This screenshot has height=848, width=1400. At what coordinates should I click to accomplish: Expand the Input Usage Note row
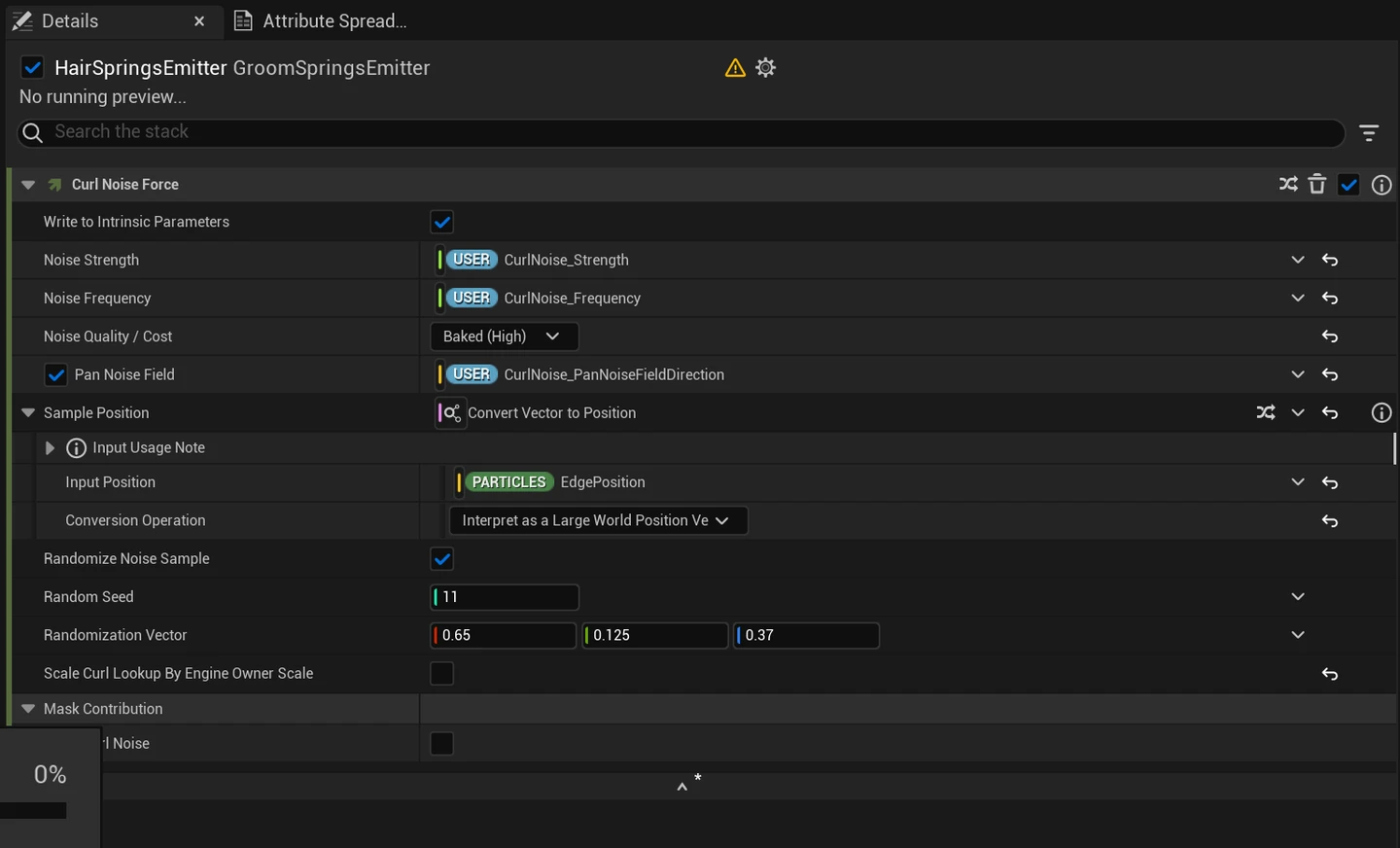coord(50,447)
